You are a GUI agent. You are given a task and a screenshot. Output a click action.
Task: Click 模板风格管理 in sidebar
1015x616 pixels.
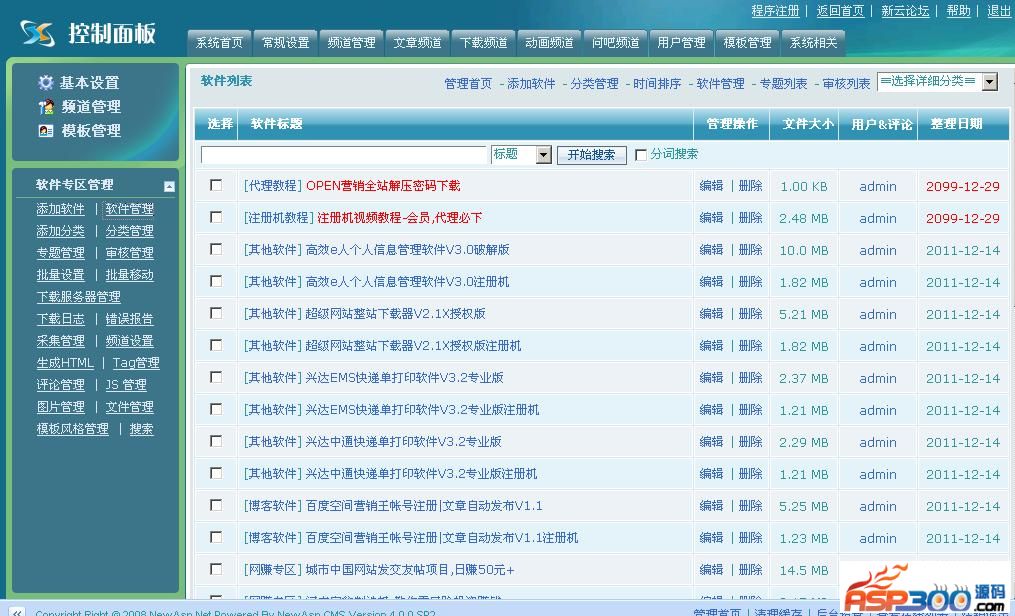coord(73,429)
